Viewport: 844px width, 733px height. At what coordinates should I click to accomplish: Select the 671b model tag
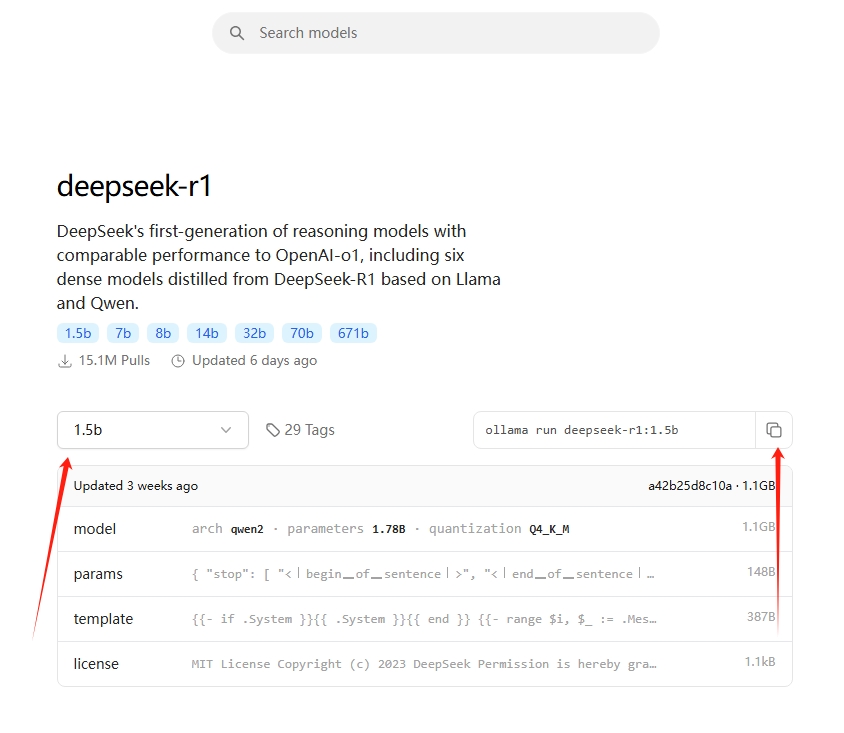(353, 333)
